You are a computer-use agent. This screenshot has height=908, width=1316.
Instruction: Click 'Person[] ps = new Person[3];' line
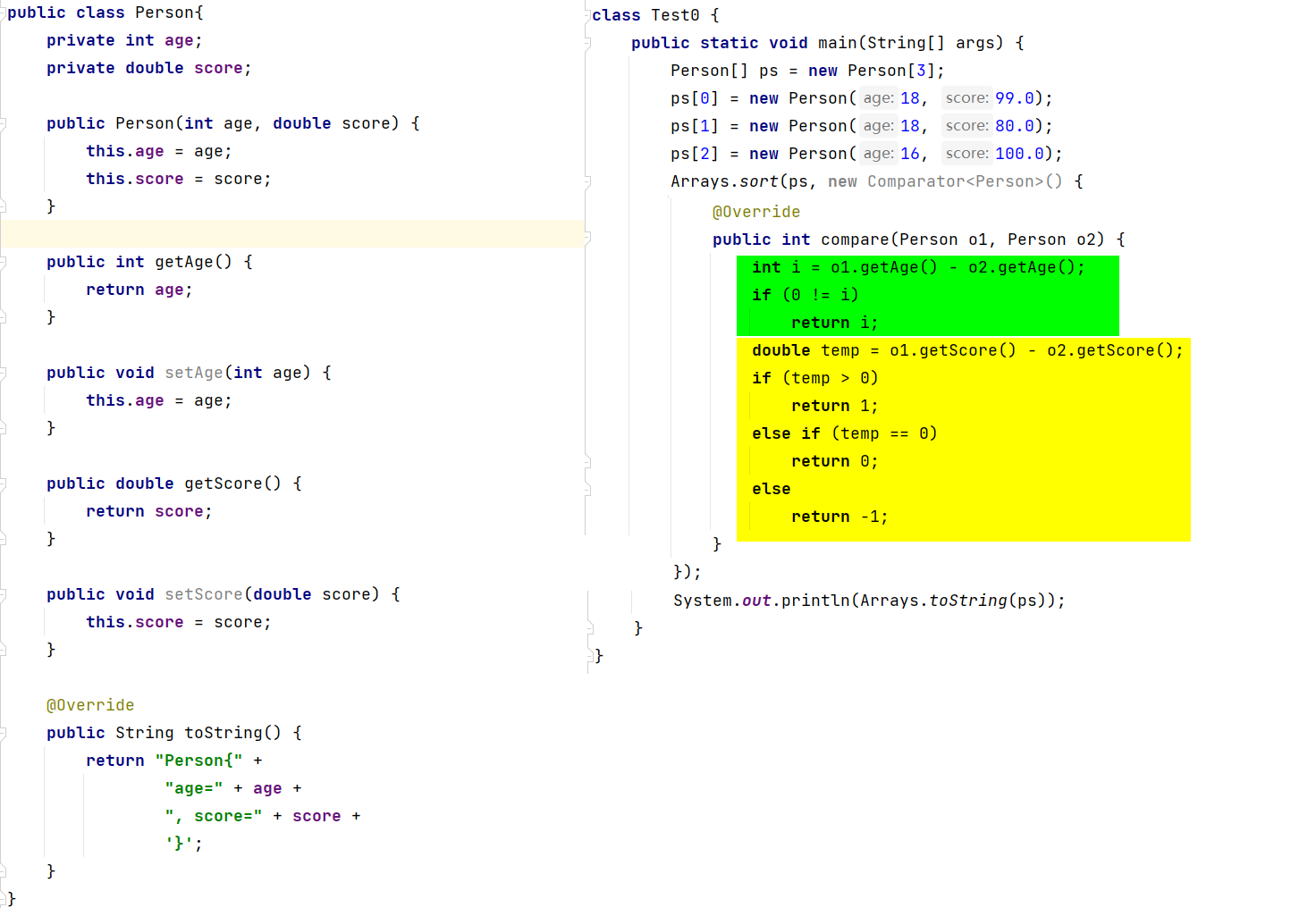tap(807, 71)
